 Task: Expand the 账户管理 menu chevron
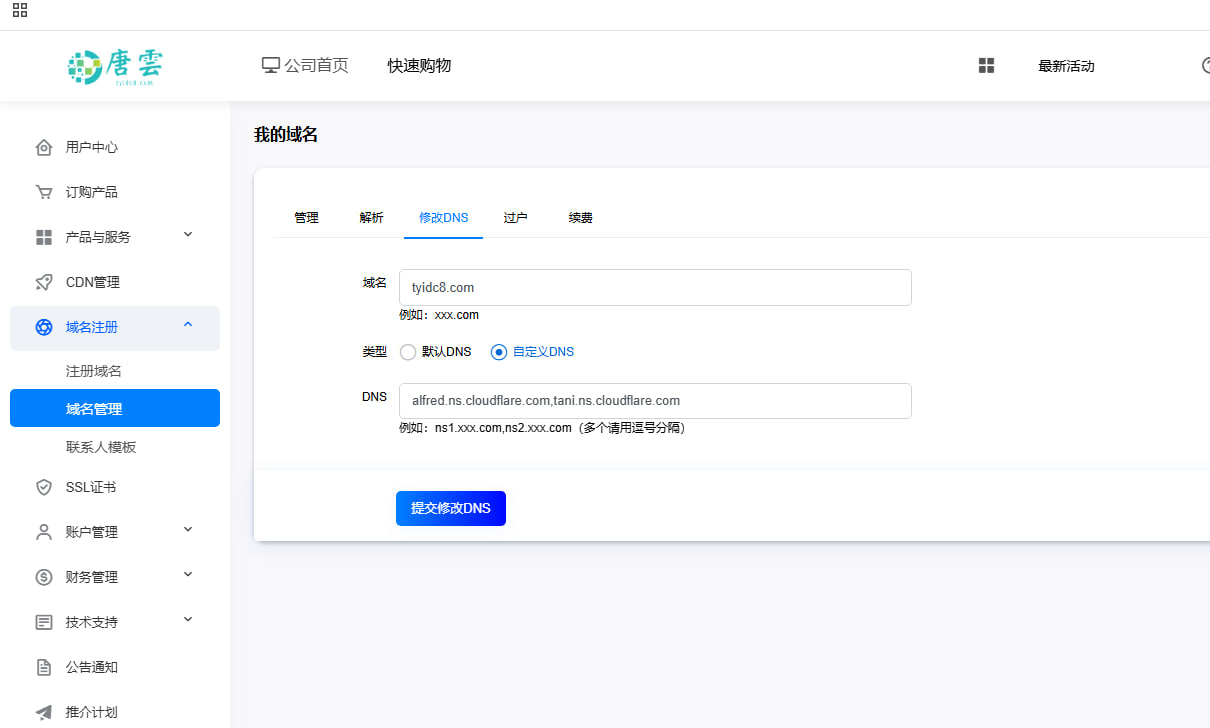(188, 530)
